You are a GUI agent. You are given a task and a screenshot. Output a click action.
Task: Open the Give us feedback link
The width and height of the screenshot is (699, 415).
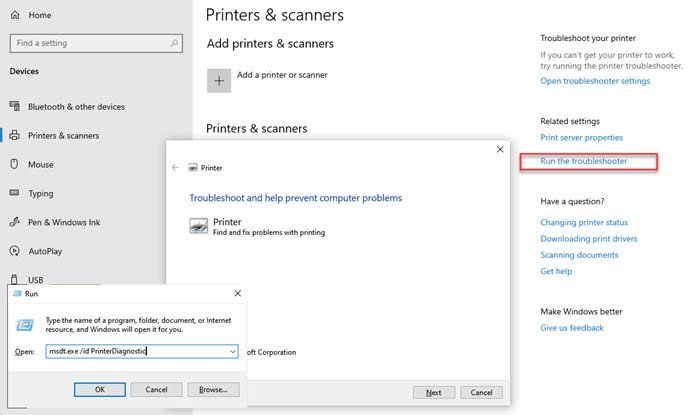point(571,328)
